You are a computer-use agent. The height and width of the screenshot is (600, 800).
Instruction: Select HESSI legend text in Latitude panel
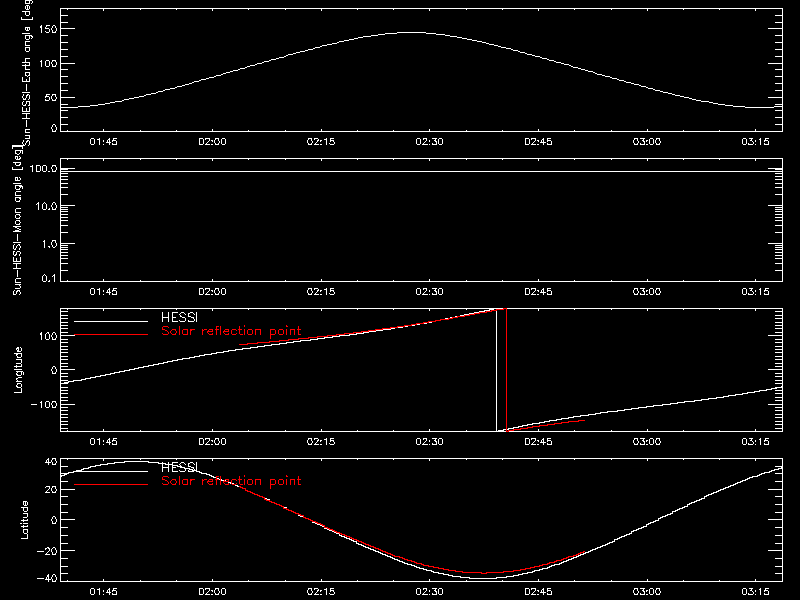click(179, 467)
